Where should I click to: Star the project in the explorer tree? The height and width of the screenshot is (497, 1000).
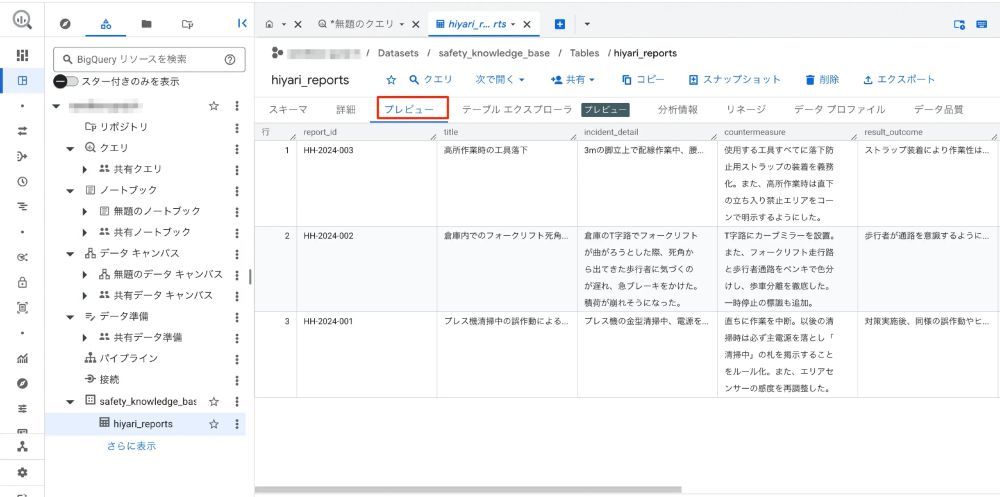[x=214, y=106]
